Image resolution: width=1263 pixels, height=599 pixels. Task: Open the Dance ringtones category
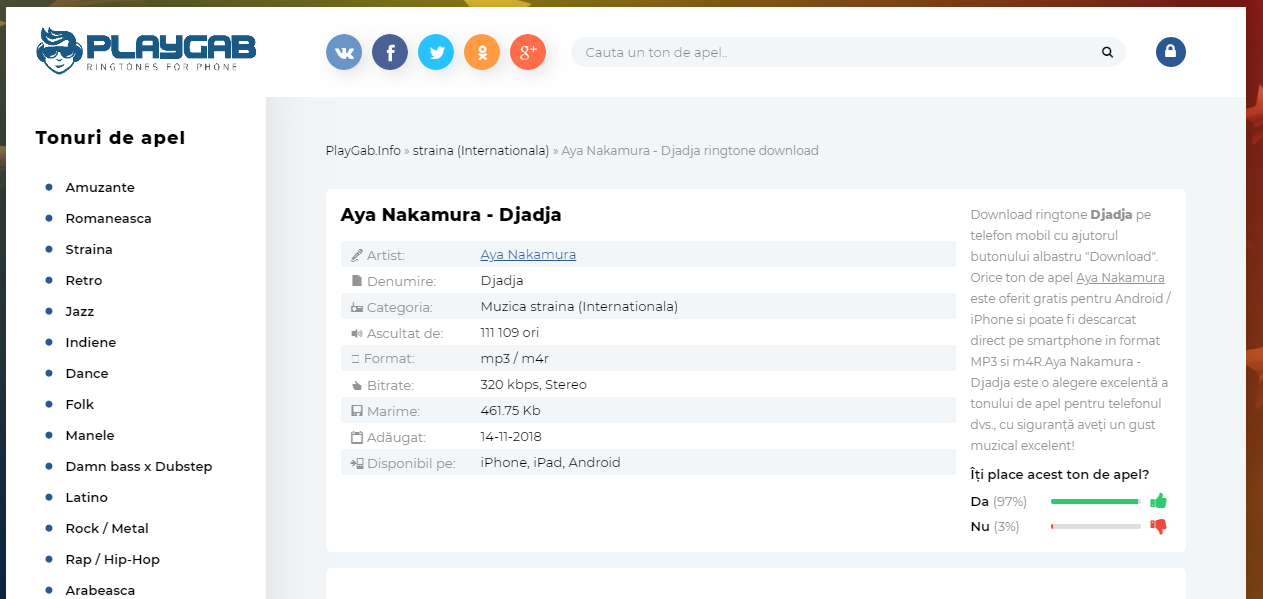click(87, 373)
